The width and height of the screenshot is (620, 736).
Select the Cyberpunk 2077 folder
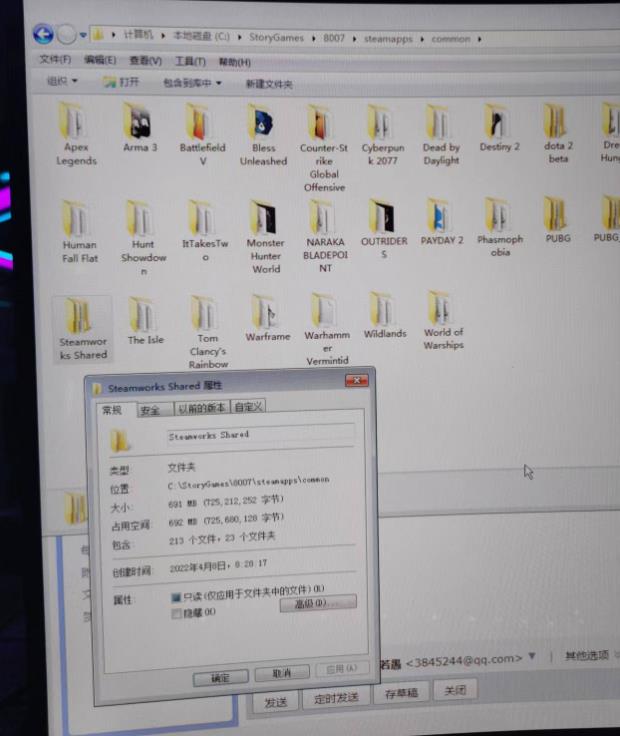pos(383,135)
